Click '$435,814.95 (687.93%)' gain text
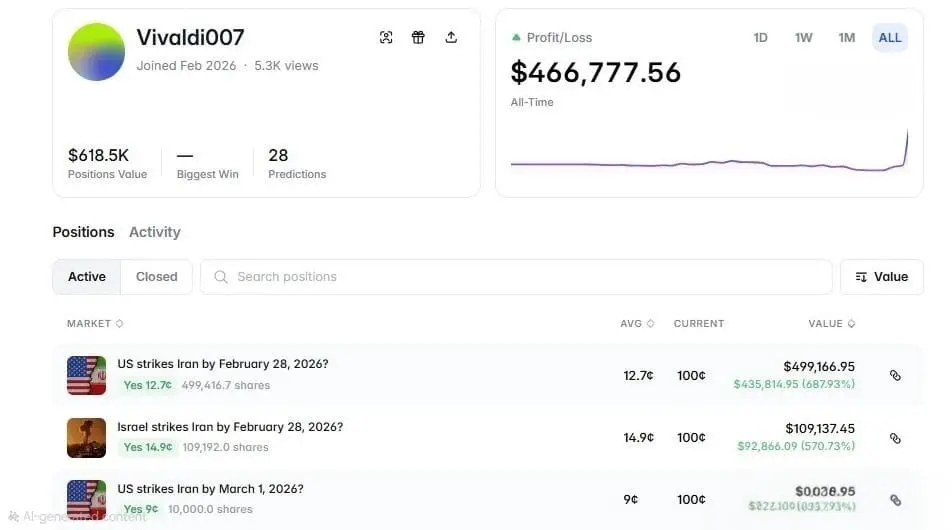The height and width of the screenshot is (530, 952). pyautogui.click(x=794, y=384)
